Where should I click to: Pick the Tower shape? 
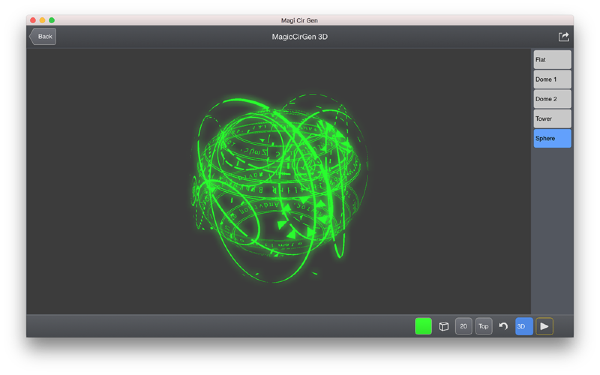coord(552,119)
